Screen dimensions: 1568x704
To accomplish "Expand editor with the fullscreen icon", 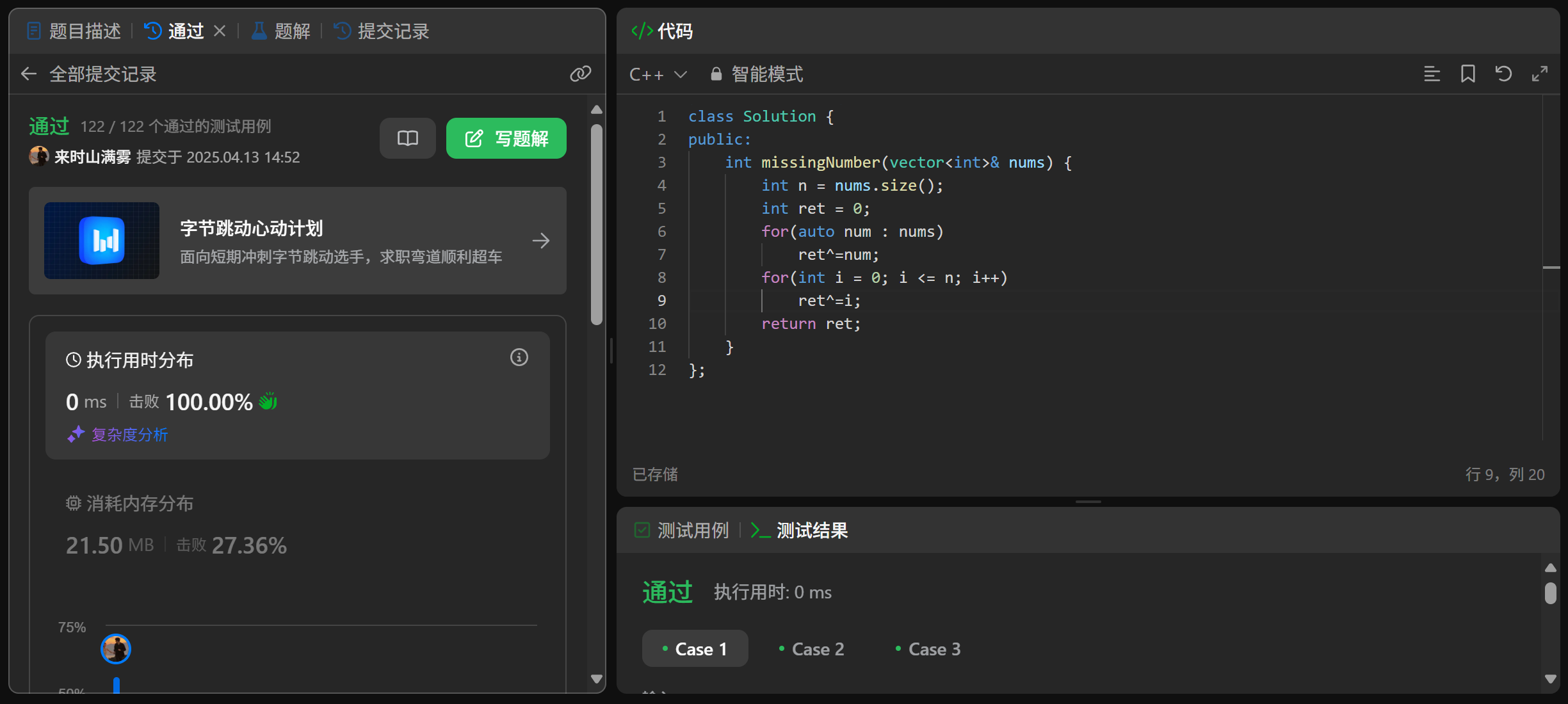I will point(1539,74).
